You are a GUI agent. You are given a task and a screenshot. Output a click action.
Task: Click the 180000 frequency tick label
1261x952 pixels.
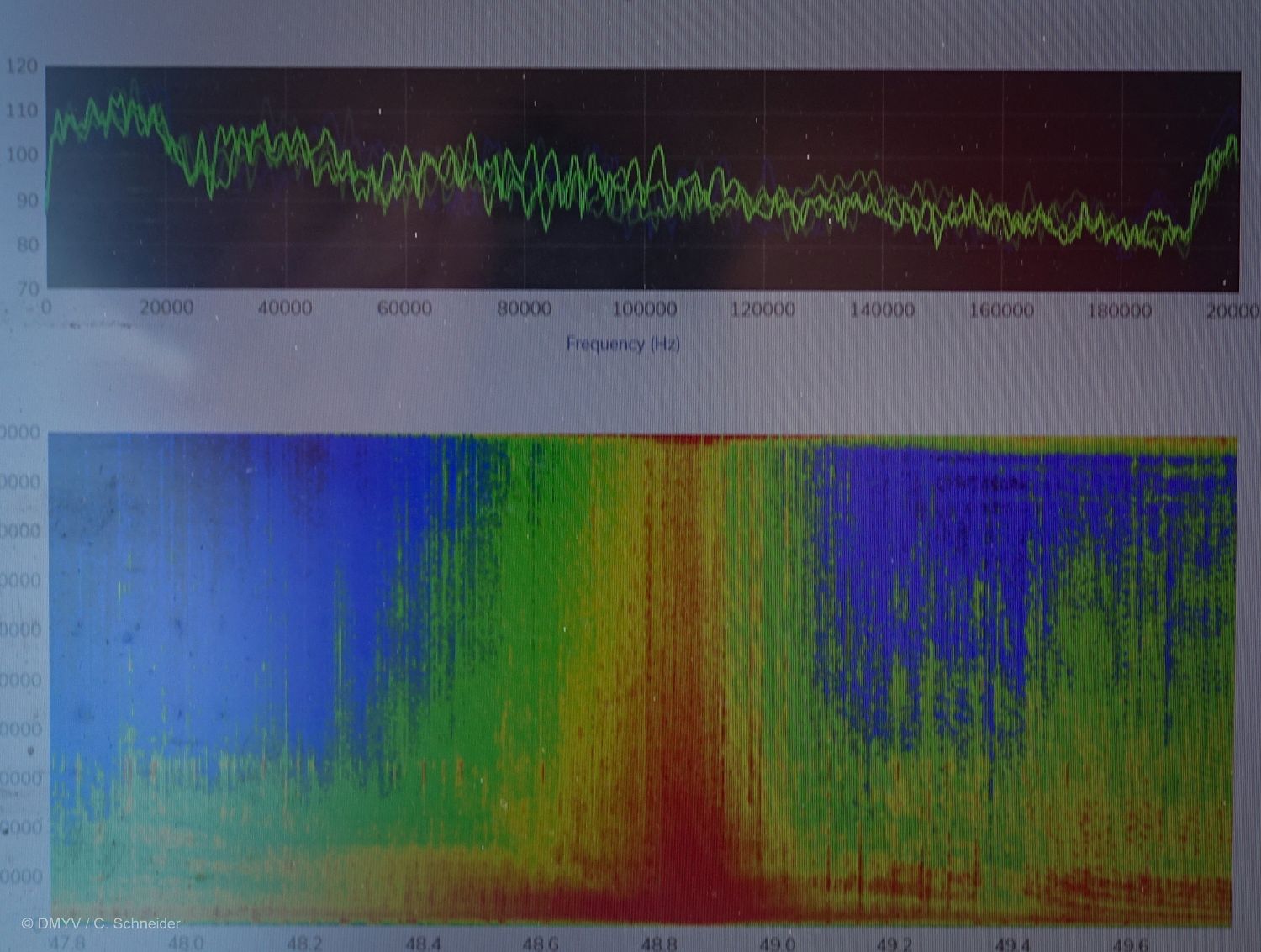click(1120, 311)
